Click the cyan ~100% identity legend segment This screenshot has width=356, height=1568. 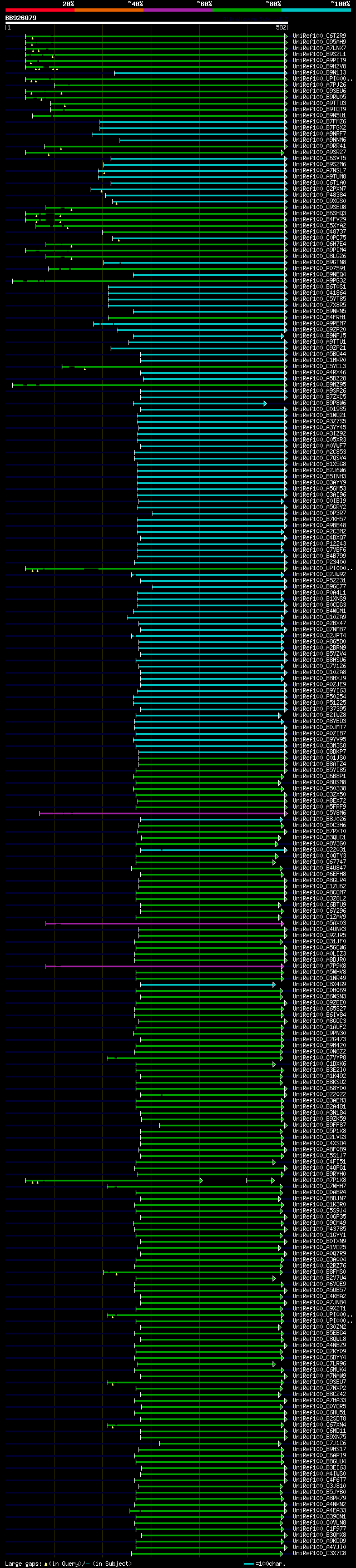click(316, 10)
